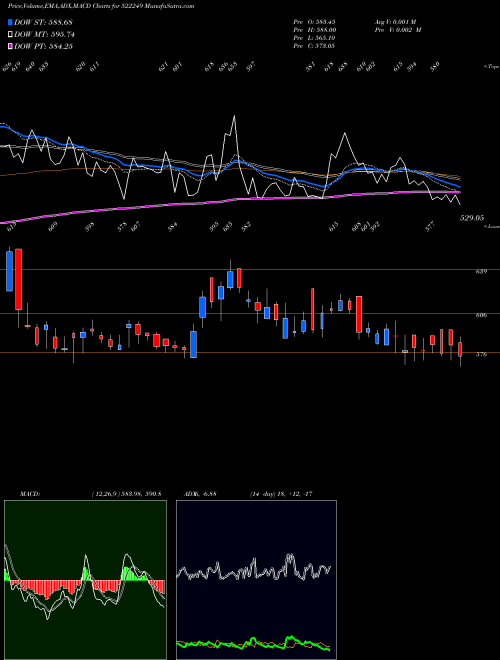This screenshot has width=500, height=660.
Task: Click the ADX -6.88 heading
Action: [199, 494]
